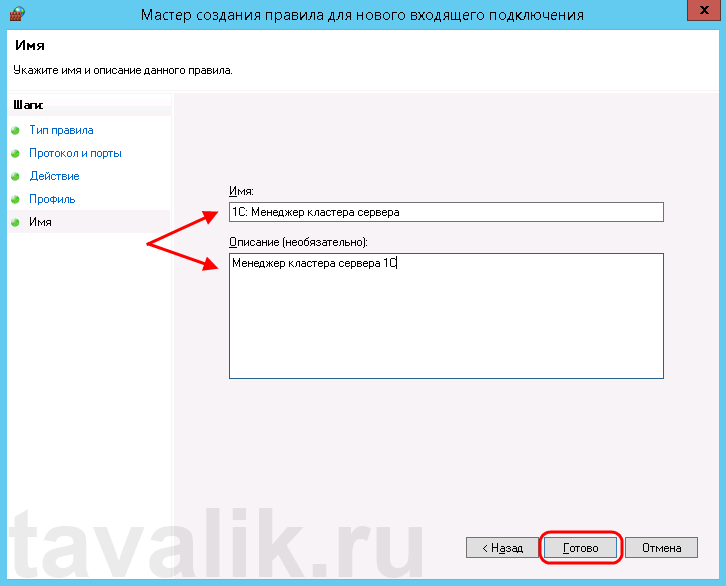726x586 pixels.
Task: Click the green bullet beside "Профиль"
Action: 15,199
